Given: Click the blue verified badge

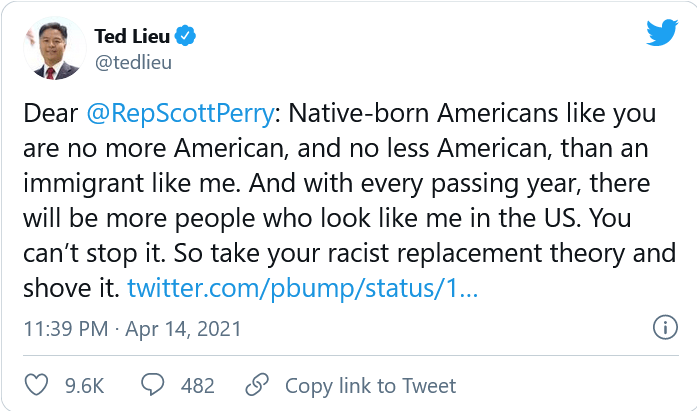Looking at the screenshot, I should tap(185, 38).
